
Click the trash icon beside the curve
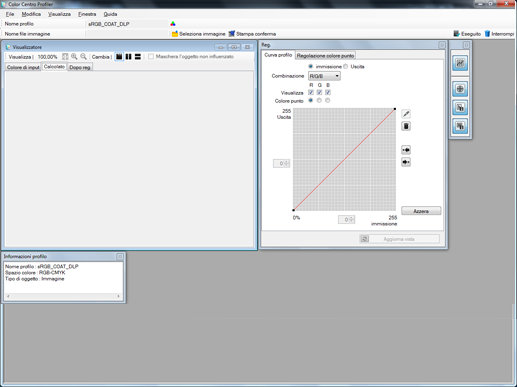click(x=406, y=126)
